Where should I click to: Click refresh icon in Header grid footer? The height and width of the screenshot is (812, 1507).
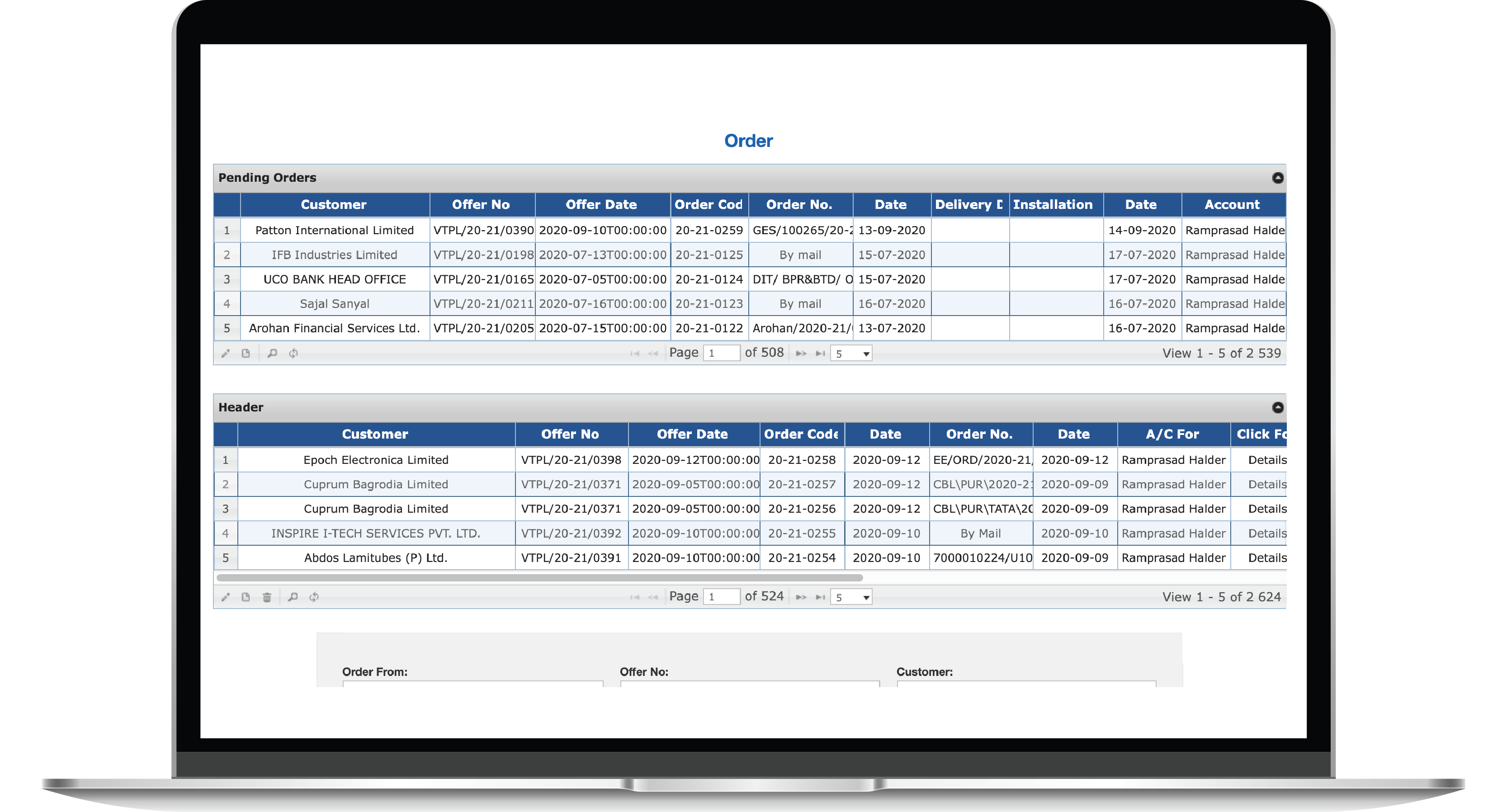314,597
